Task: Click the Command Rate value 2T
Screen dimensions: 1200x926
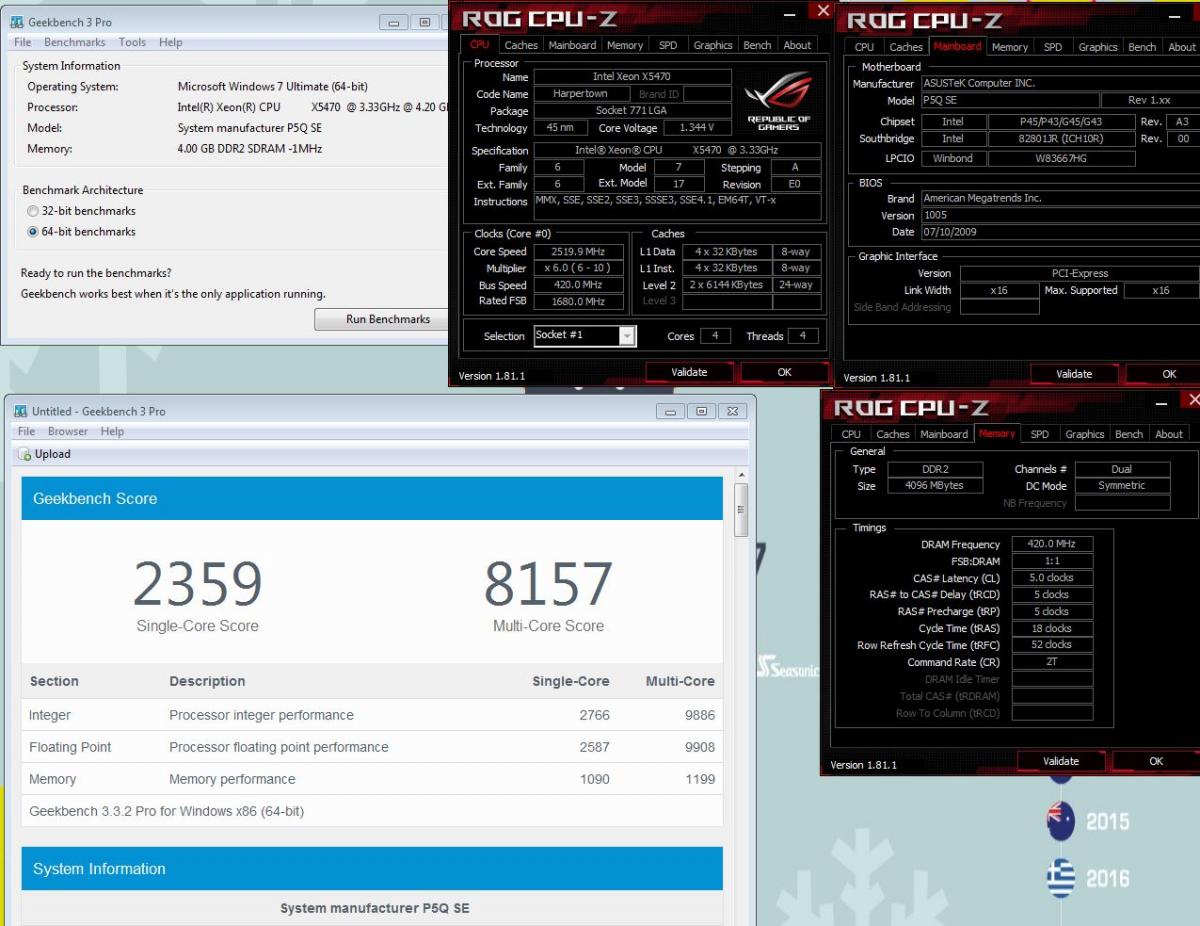Action: pyautogui.click(x=1053, y=662)
